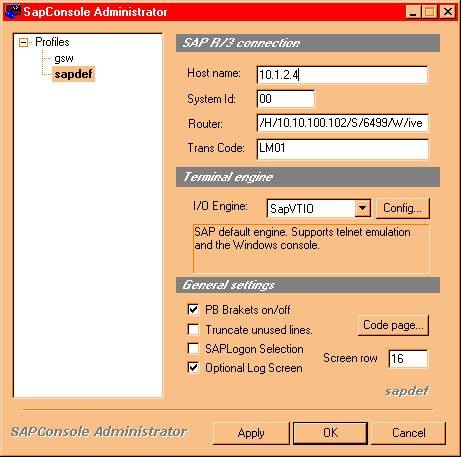Uncheck PB Brakets on/off
This screenshot has height=457, width=461.
click(193, 310)
